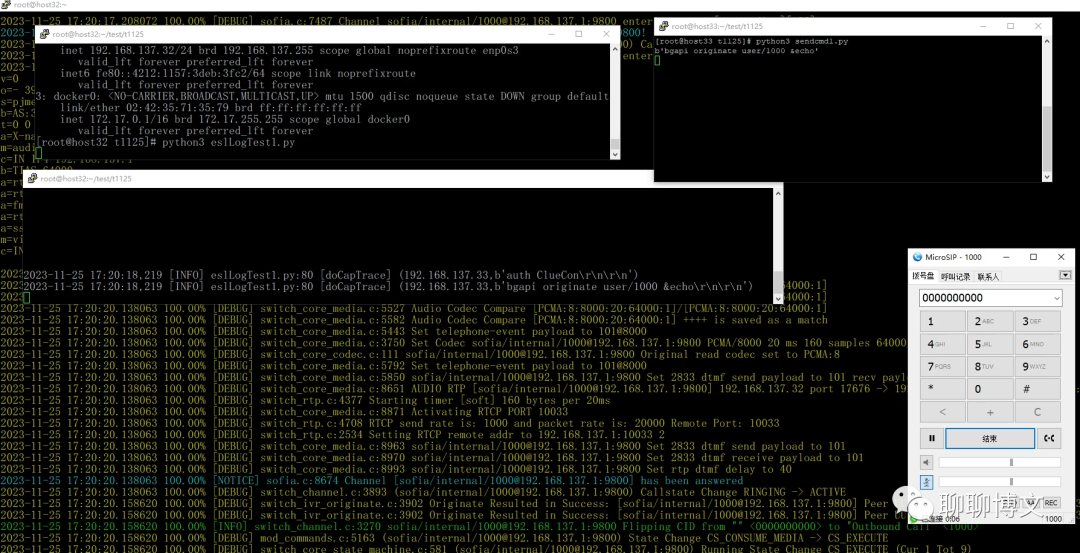This screenshot has width=1080, height=553.
Task: Clear the number with the C key
Action: point(1038,412)
